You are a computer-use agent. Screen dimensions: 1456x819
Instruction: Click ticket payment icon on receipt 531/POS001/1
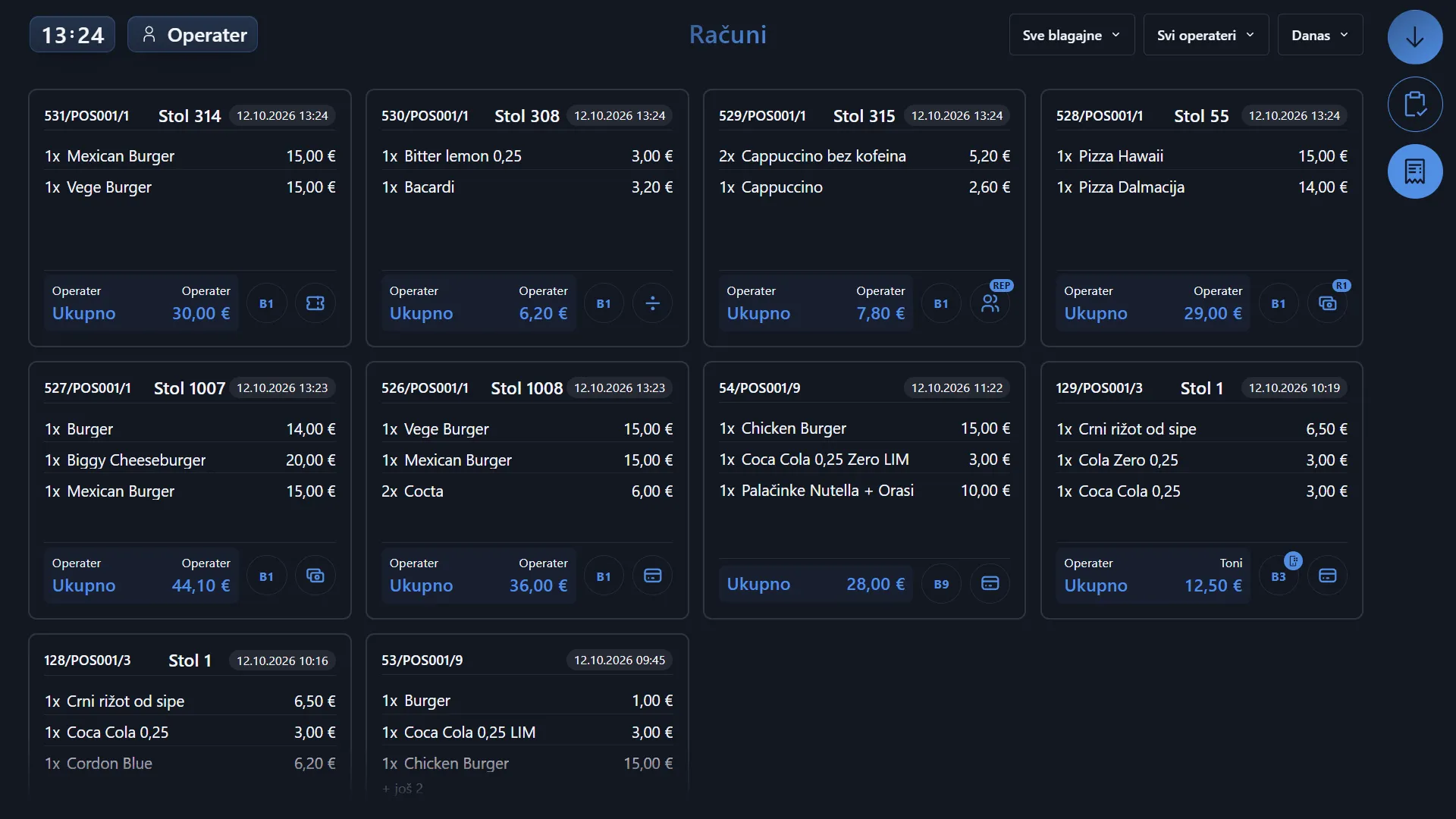coord(315,303)
